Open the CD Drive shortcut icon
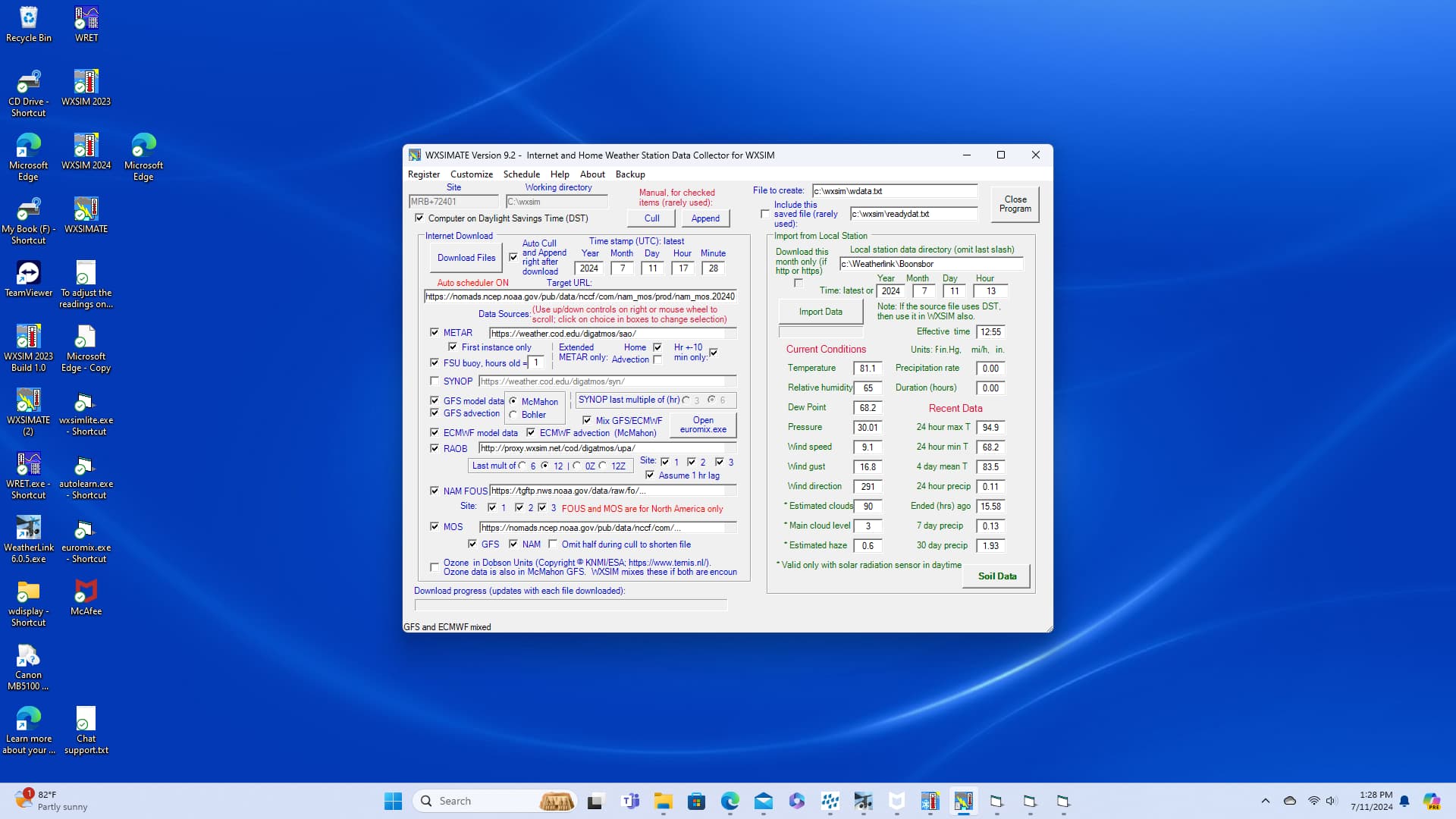Image resolution: width=1456 pixels, height=819 pixels. pyautogui.click(x=29, y=93)
